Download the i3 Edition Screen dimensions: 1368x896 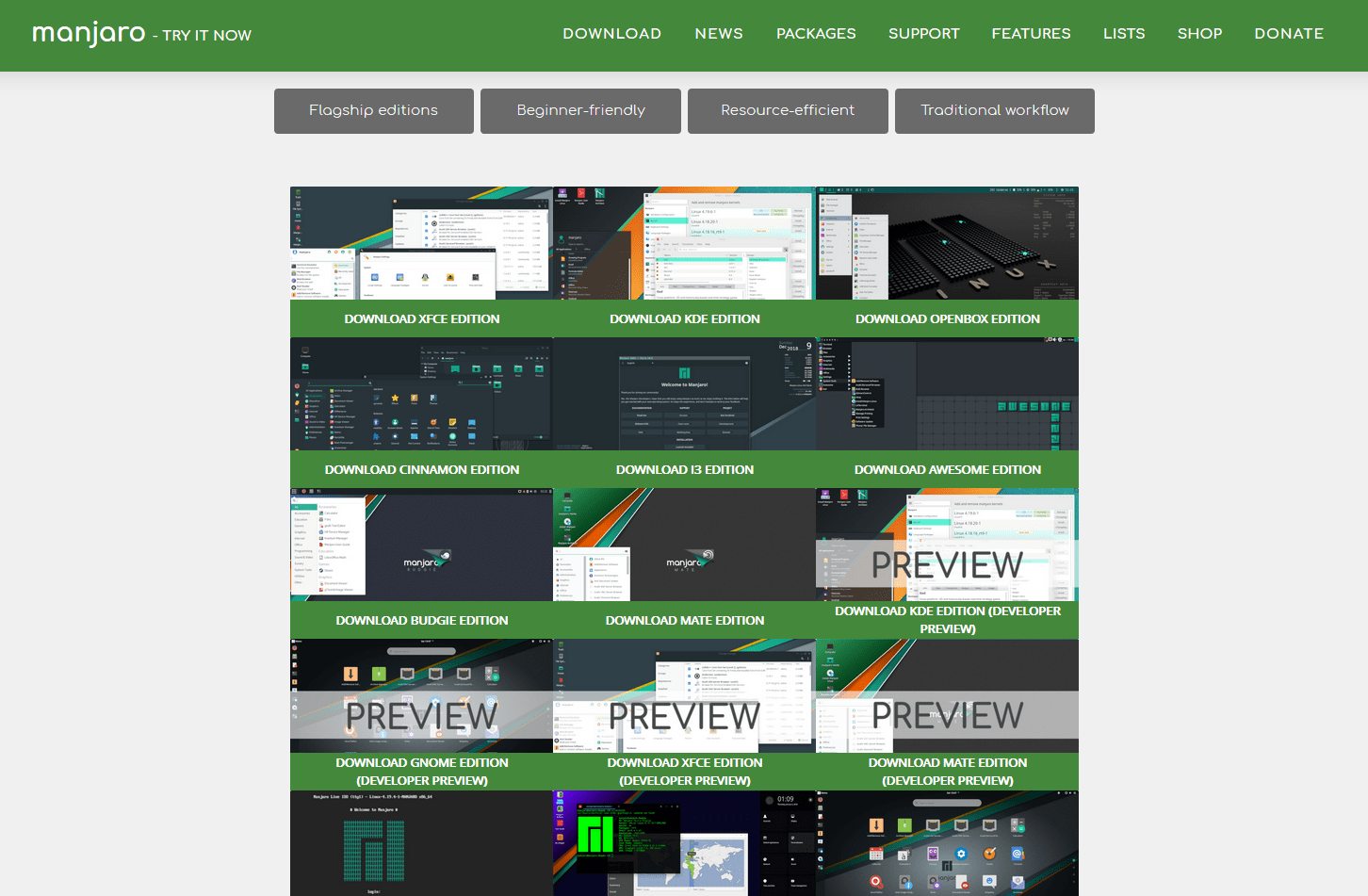tap(685, 469)
